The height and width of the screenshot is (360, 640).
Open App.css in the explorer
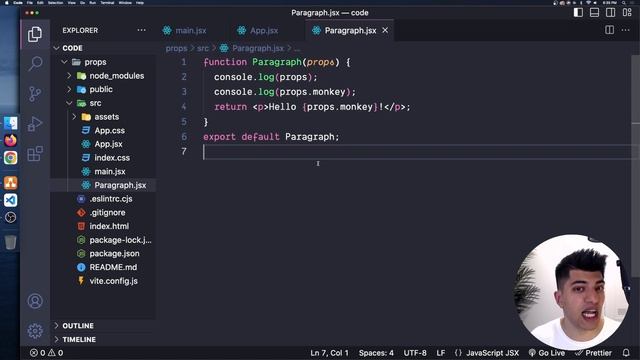pos(109,131)
